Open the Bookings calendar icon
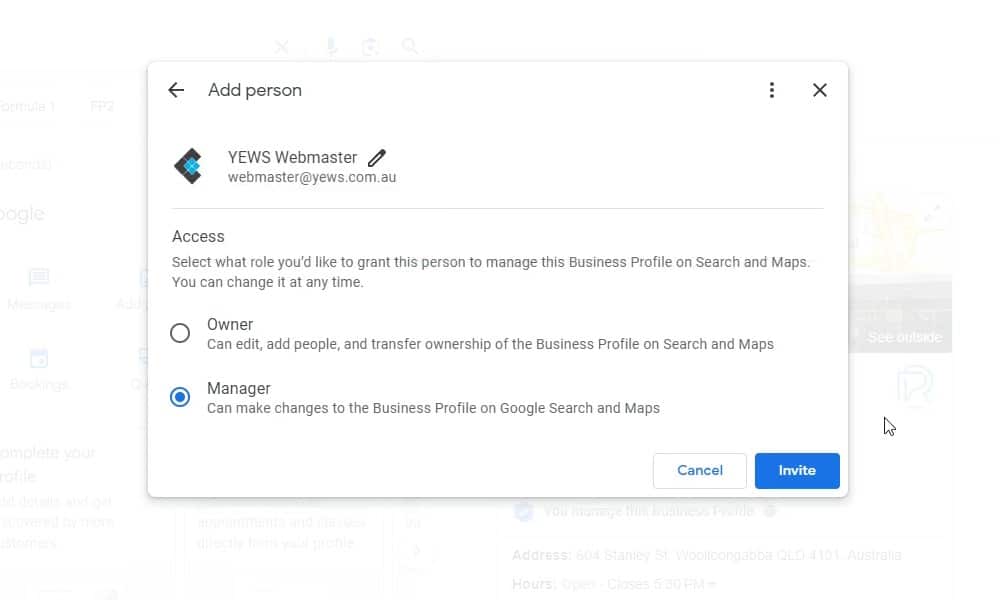Image resolution: width=1000 pixels, height=600 pixels. click(39, 359)
